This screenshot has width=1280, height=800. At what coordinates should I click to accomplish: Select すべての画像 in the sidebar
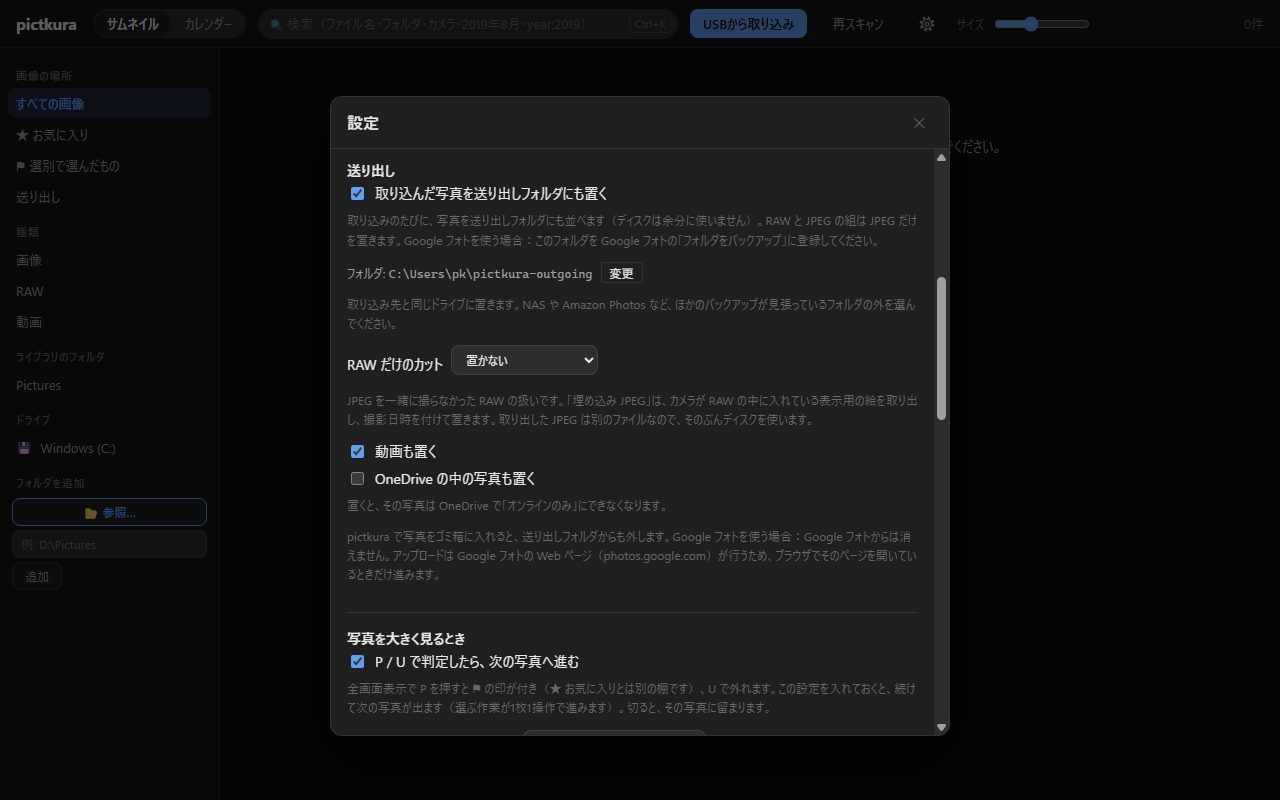coord(109,103)
